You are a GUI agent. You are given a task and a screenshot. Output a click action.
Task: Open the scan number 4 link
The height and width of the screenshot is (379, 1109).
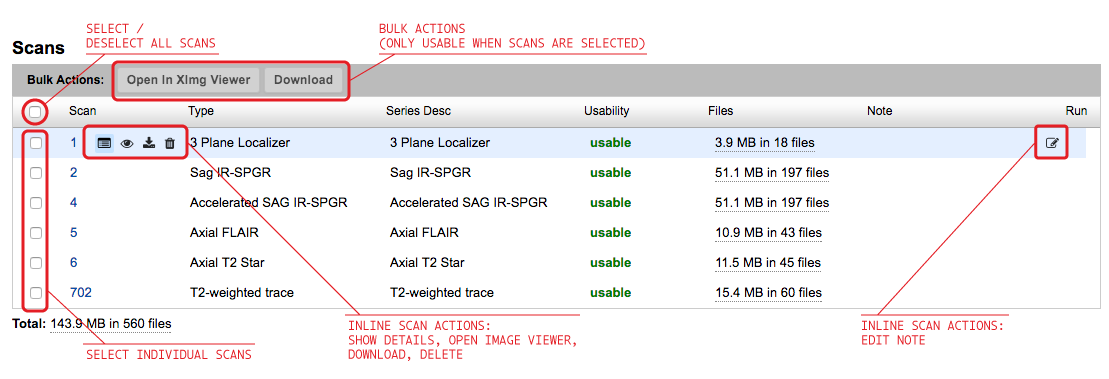pyautogui.click(x=74, y=203)
